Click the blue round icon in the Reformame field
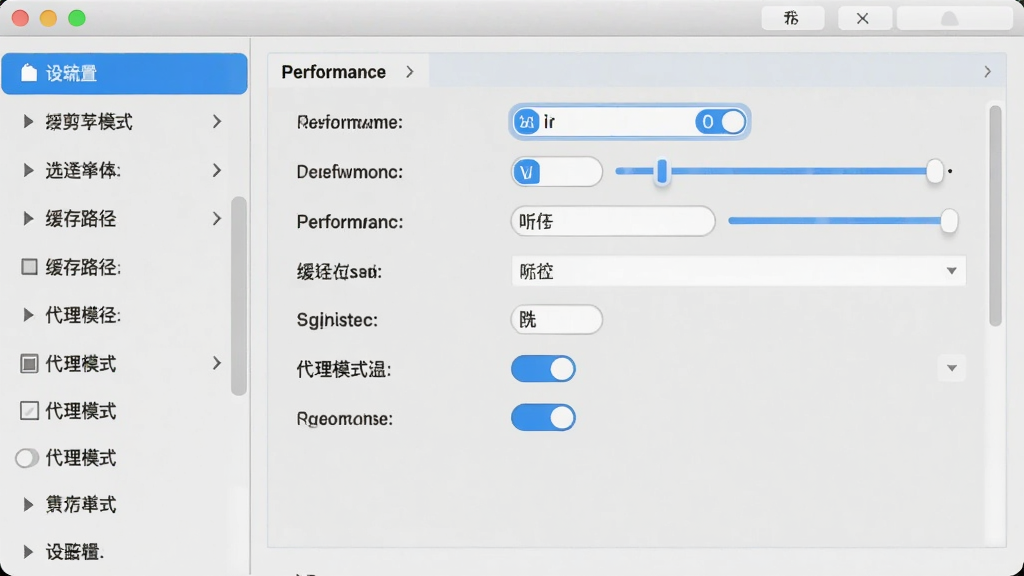The height and width of the screenshot is (576, 1024). [526, 121]
